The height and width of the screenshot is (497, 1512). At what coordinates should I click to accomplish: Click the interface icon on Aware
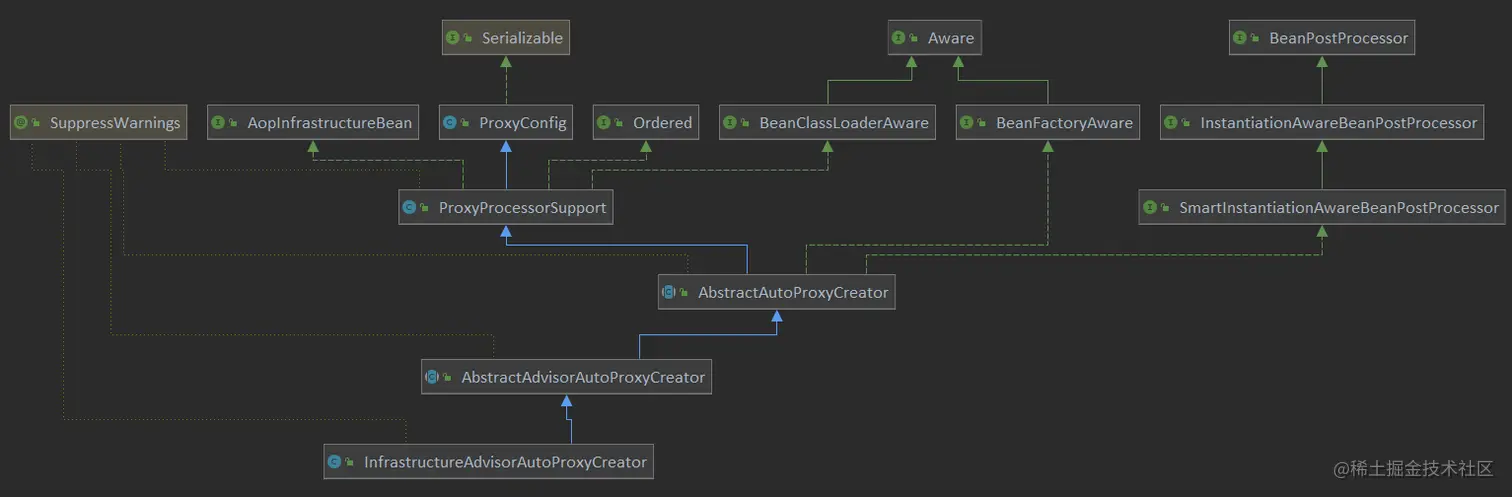pos(898,38)
